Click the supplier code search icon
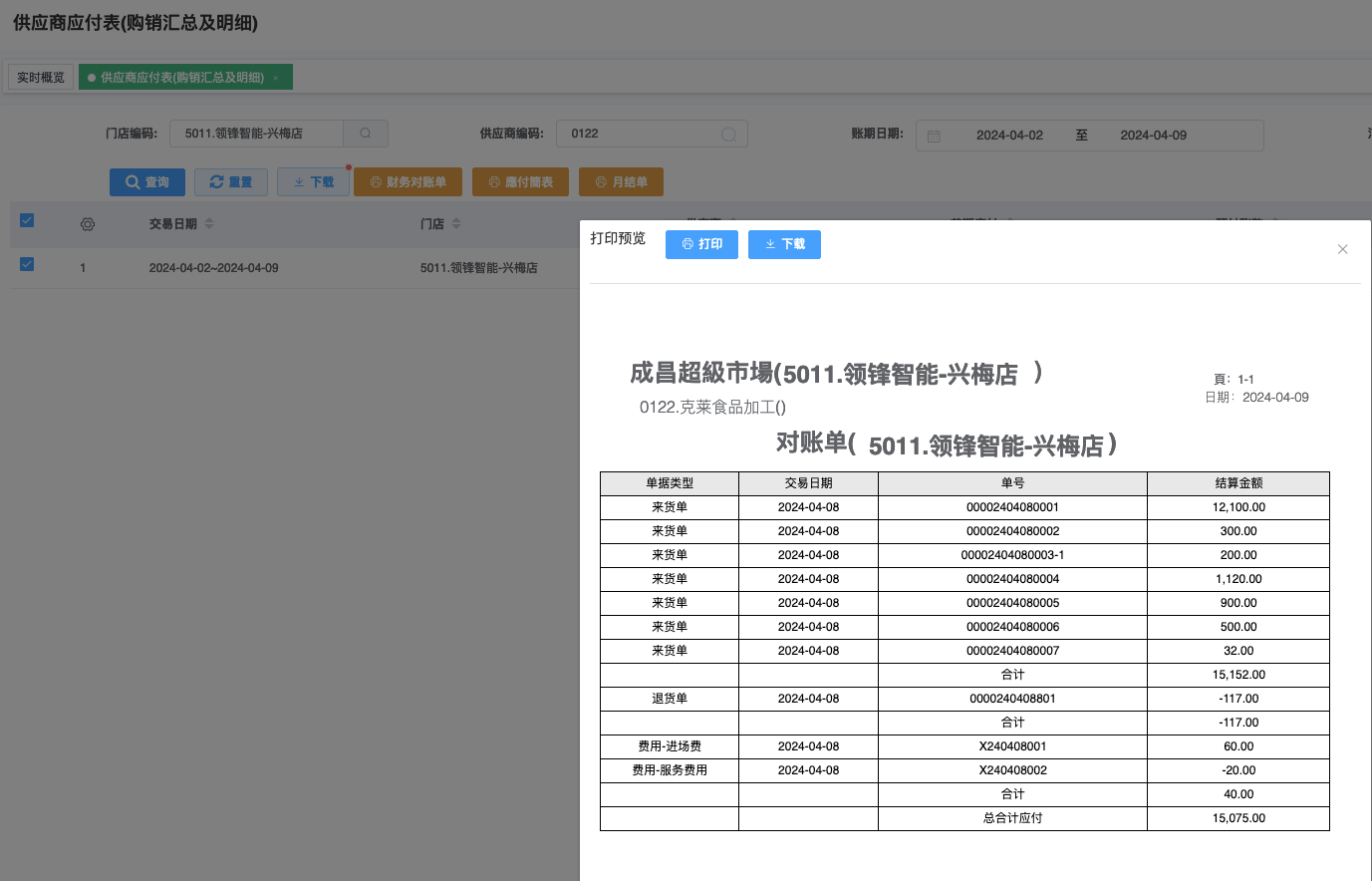Image resolution: width=1372 pixels, height=881 pixels. point(728,135)
